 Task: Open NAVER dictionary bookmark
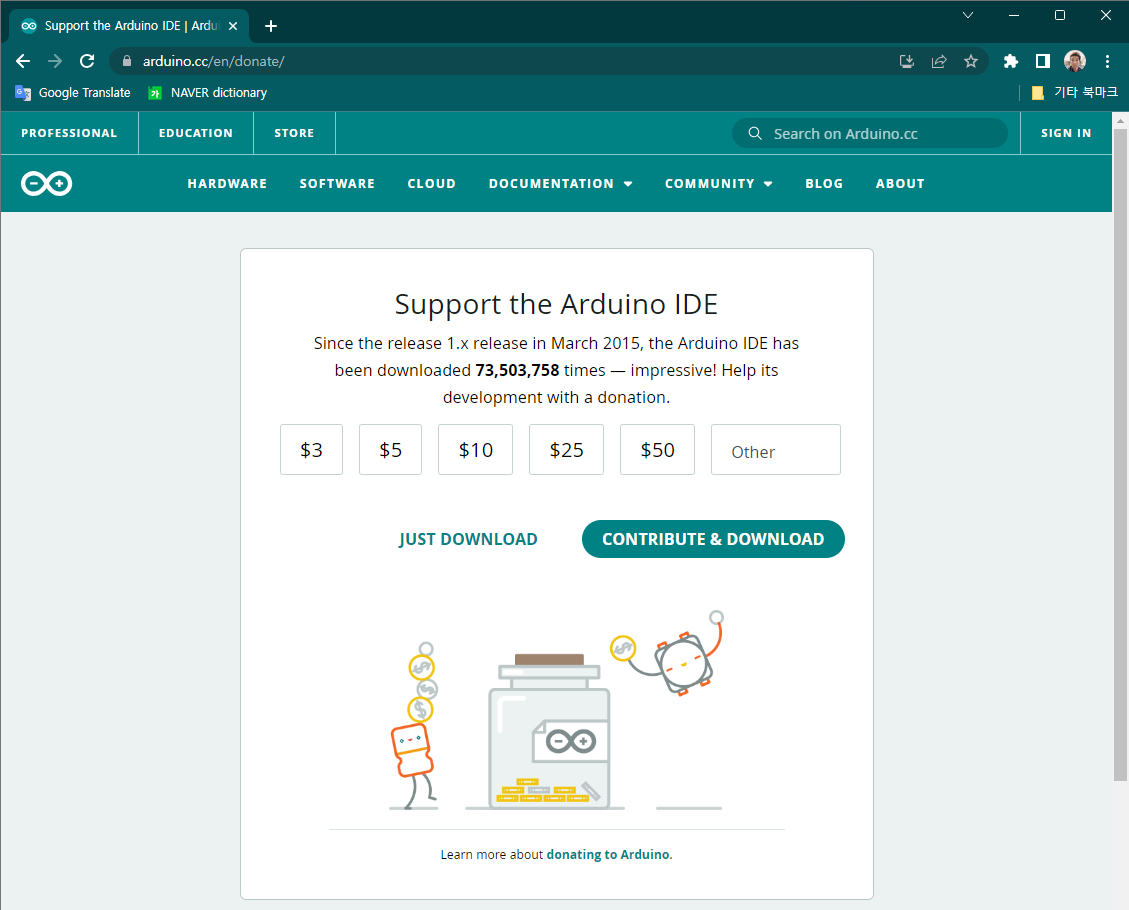click(207, 93)
